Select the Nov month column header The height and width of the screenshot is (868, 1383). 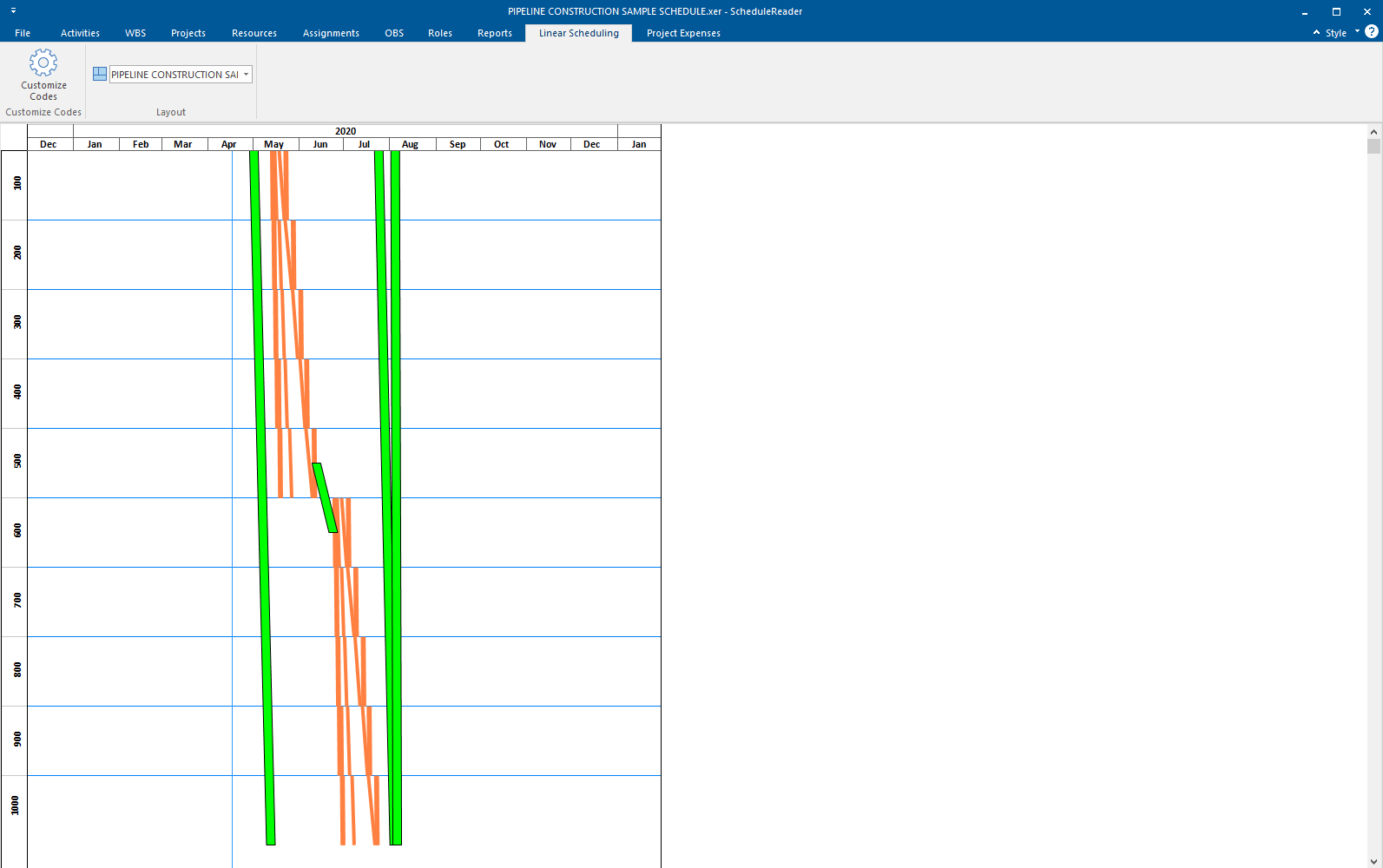tap(548, 144)
